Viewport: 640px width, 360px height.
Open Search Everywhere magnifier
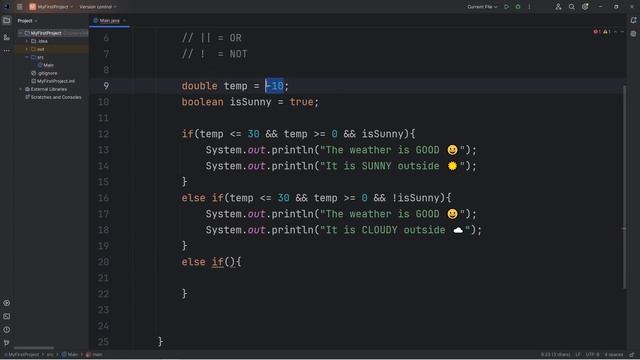[x=572, y=7]
